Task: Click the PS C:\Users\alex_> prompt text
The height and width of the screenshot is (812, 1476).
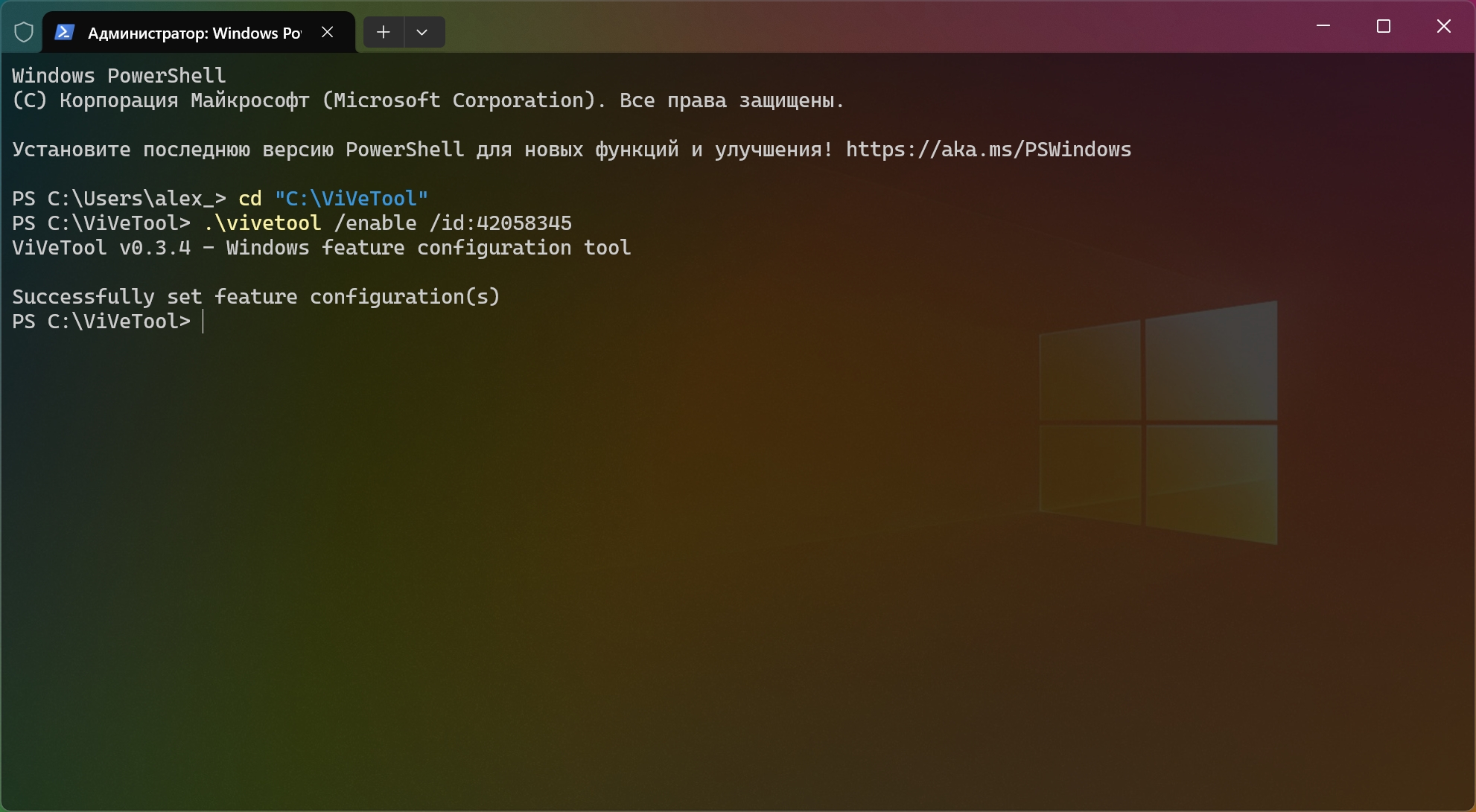Action: (x=119, y=199)
